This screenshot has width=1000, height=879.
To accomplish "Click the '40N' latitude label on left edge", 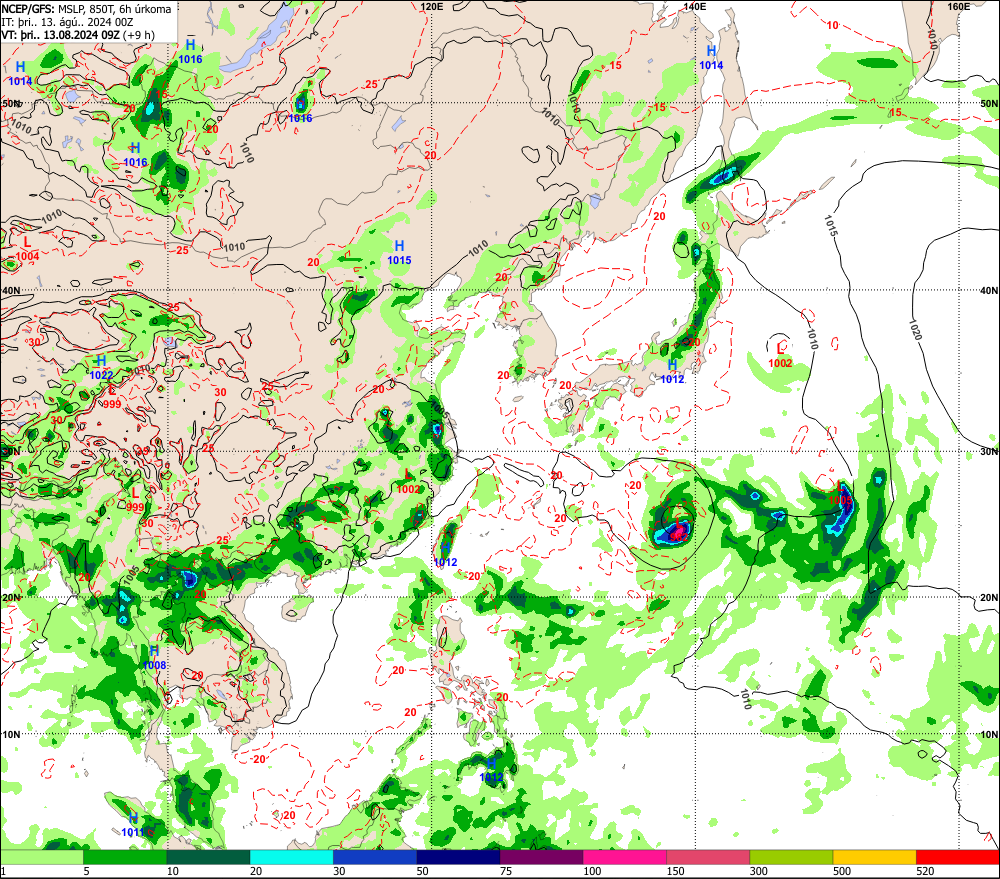I will [x=11, y=290].
